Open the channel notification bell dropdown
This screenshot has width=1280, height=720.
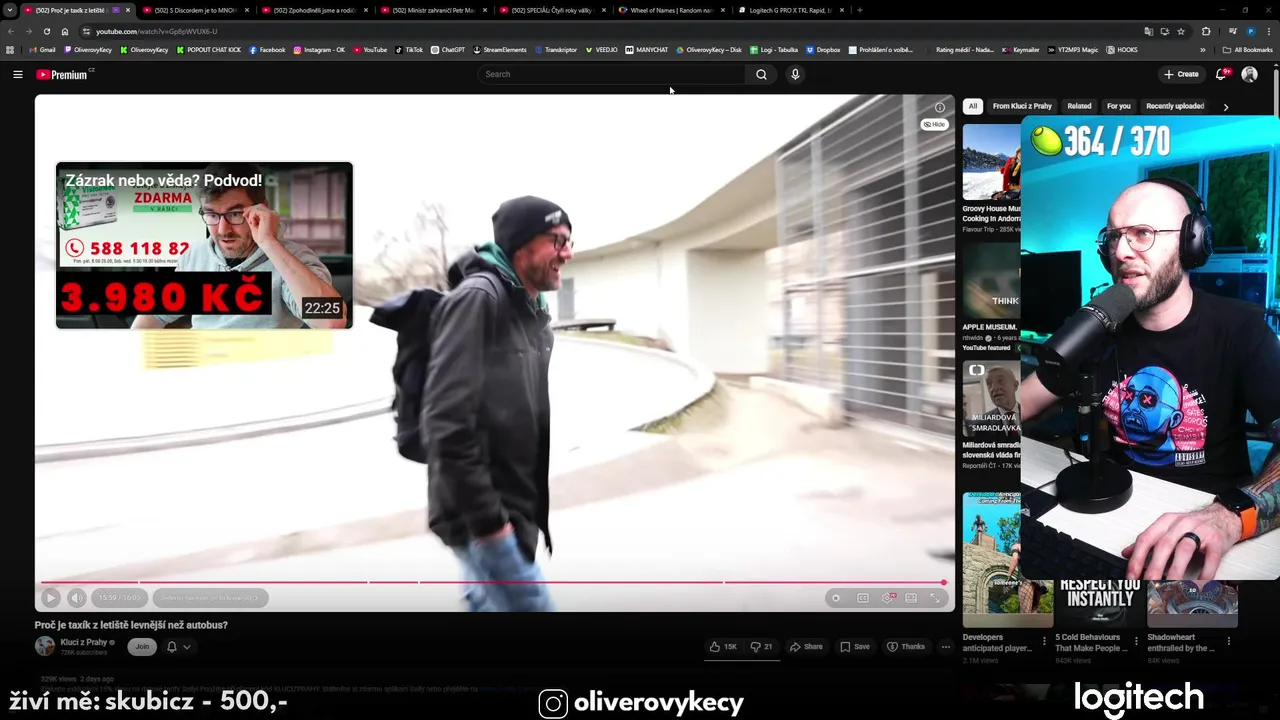click(x=178, y=646)
